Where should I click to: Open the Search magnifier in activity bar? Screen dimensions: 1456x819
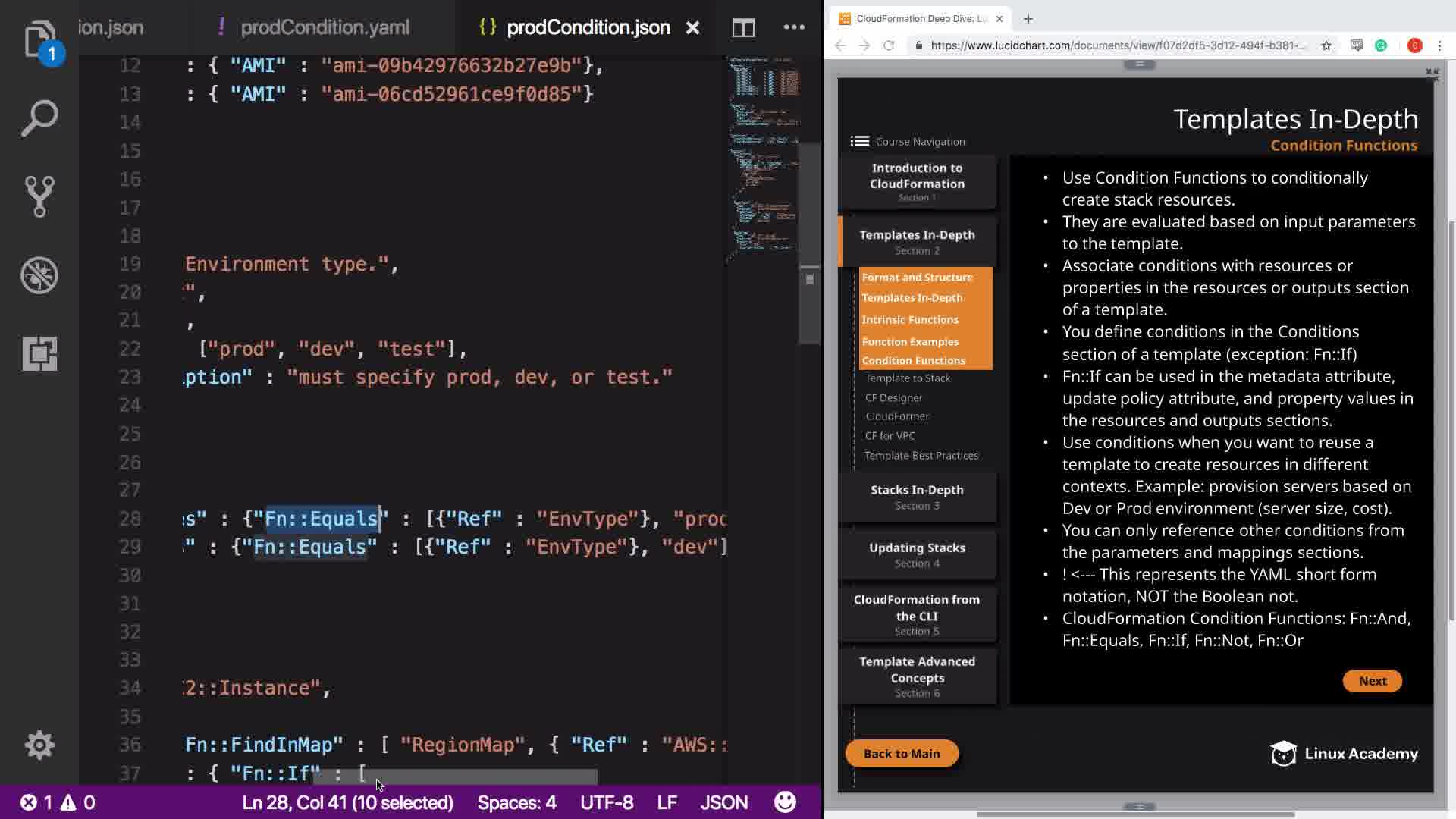[39, 118]
